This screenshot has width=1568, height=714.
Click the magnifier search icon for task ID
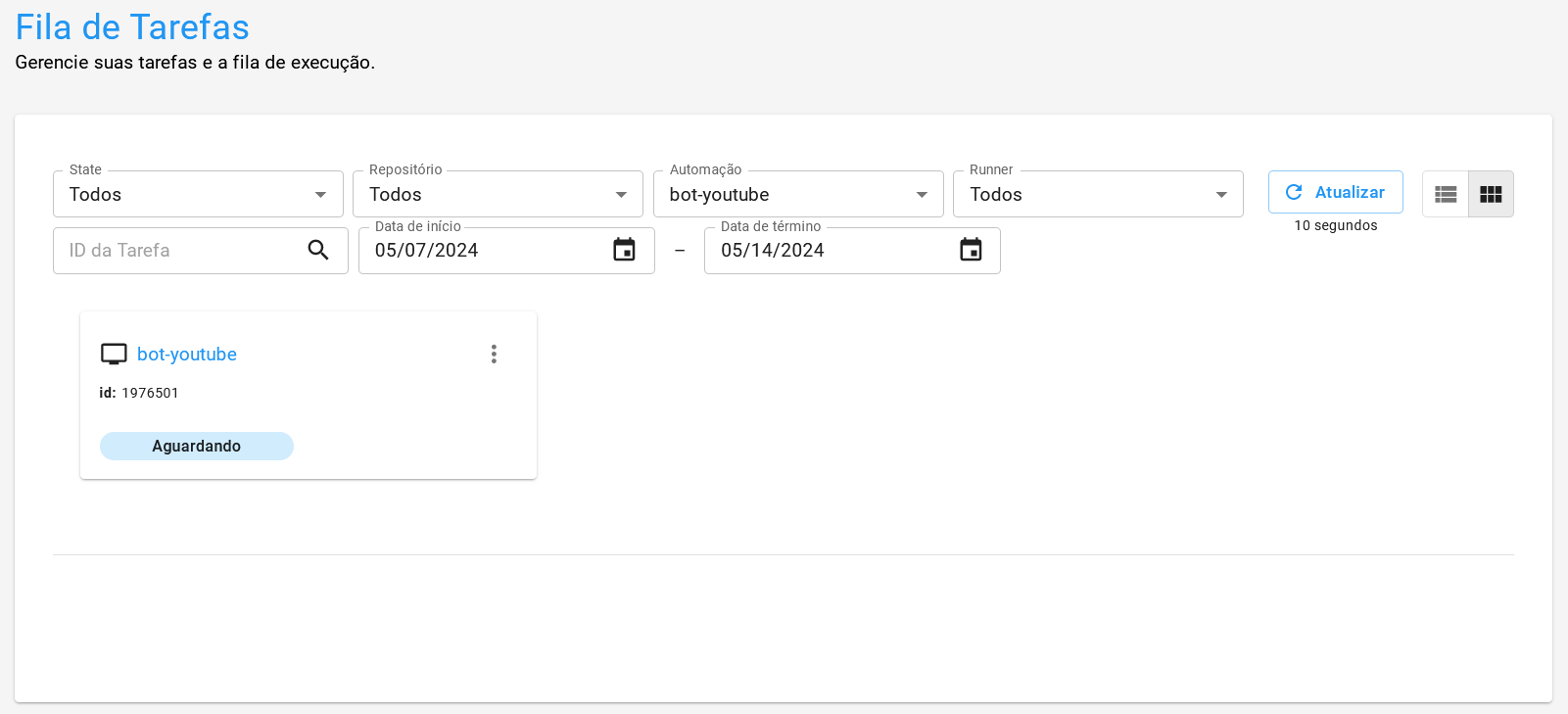[318, 251]
